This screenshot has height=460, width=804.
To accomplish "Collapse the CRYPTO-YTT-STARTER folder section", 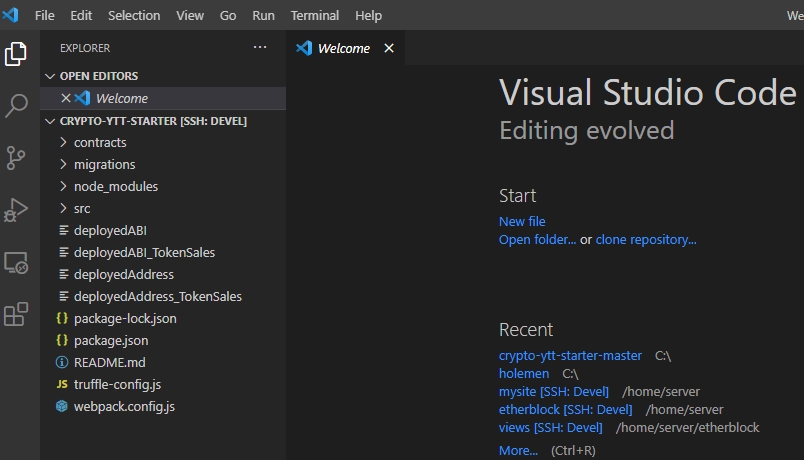I will click(50, 121).
